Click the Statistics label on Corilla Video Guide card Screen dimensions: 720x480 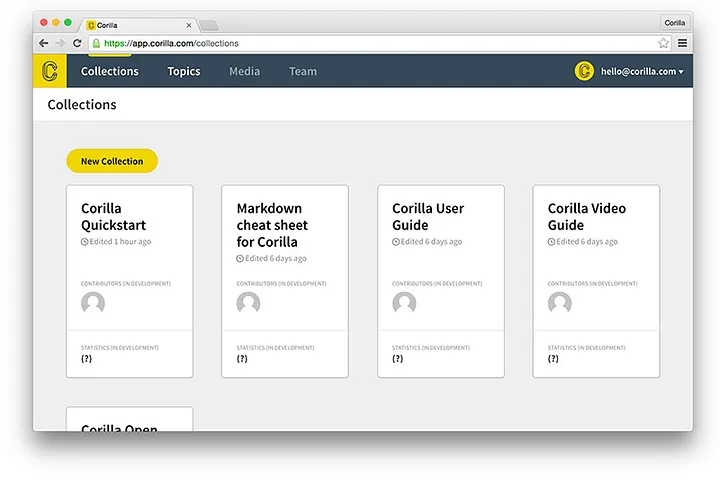(586, 348)
